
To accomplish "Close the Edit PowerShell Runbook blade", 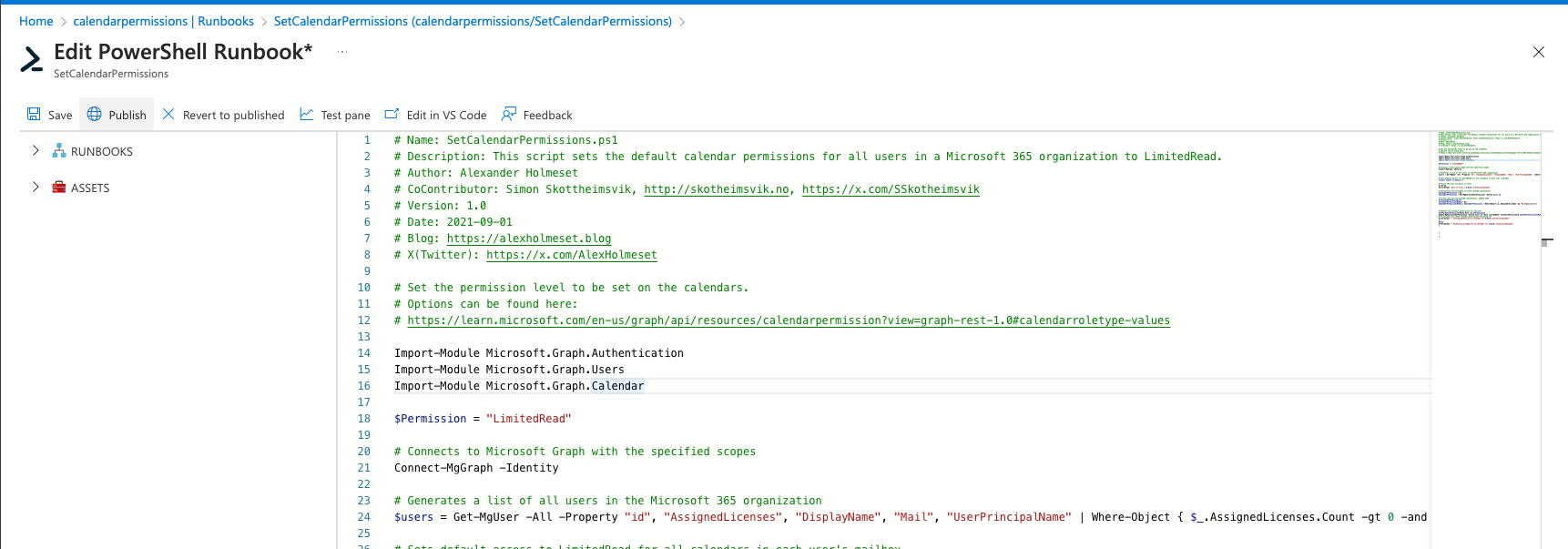I will click(1538, 52).
